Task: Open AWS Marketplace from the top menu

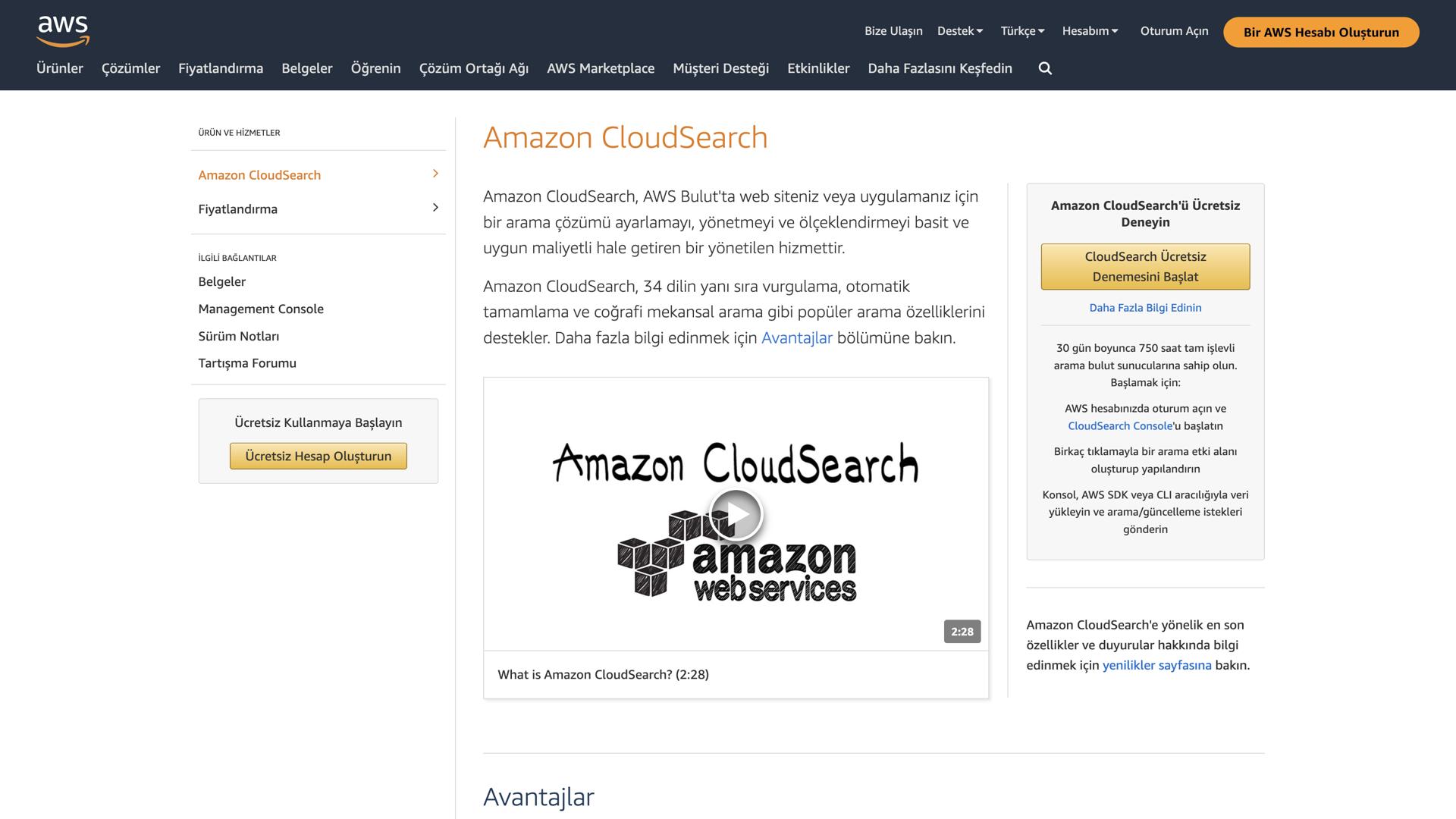Action: point(601,68)
